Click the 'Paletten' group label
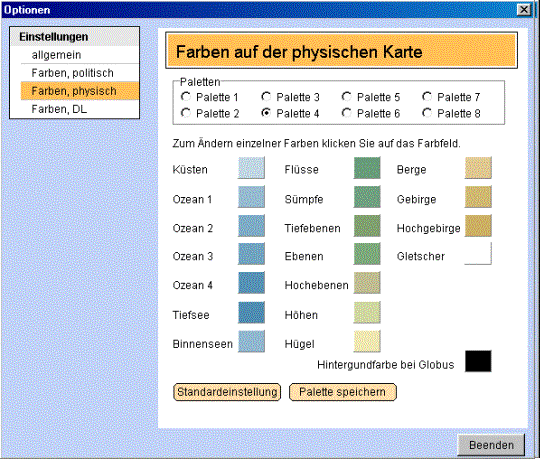540x459 pixels. (200, 82)
